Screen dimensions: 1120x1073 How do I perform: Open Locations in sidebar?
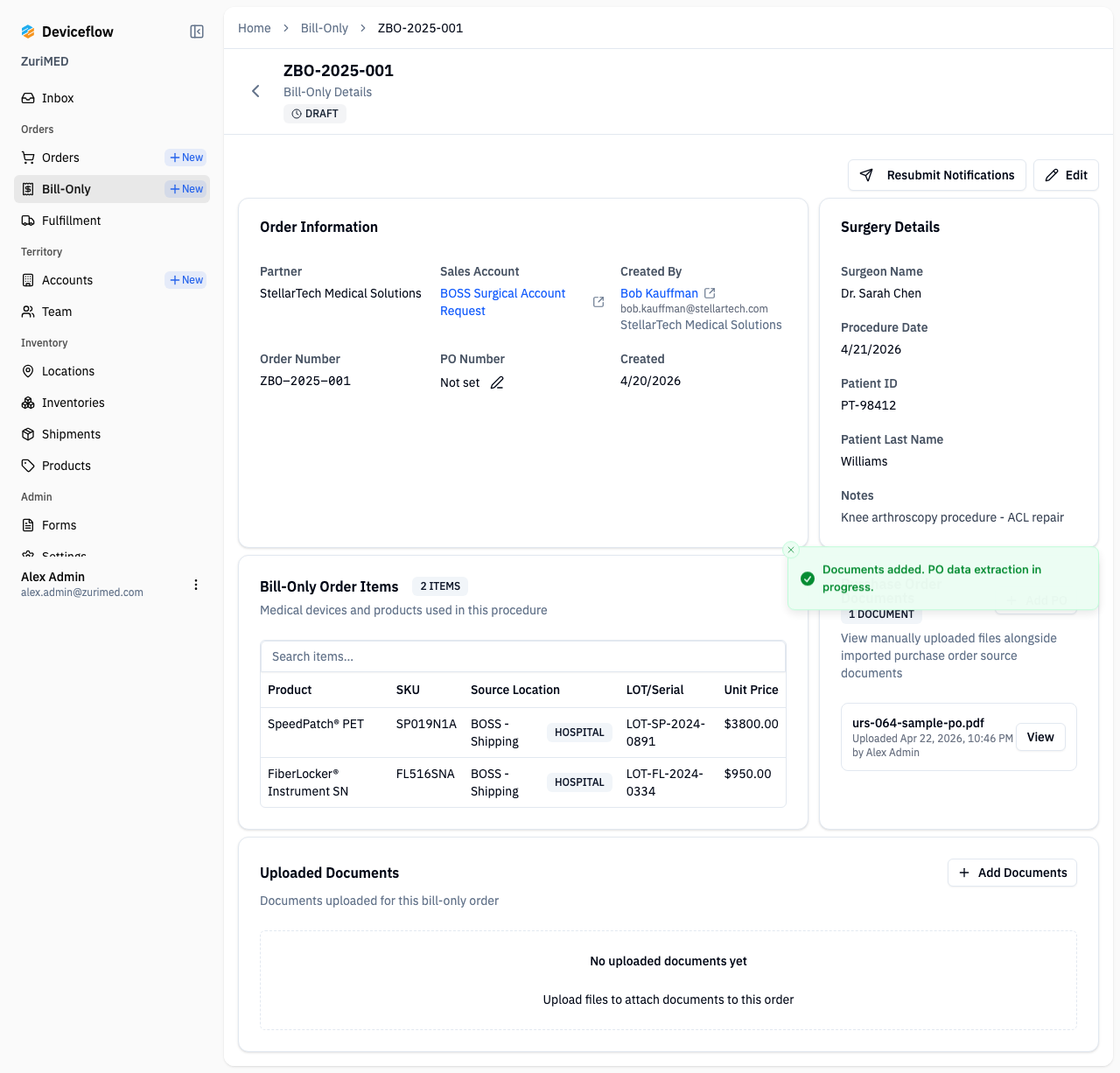[112, 371]
